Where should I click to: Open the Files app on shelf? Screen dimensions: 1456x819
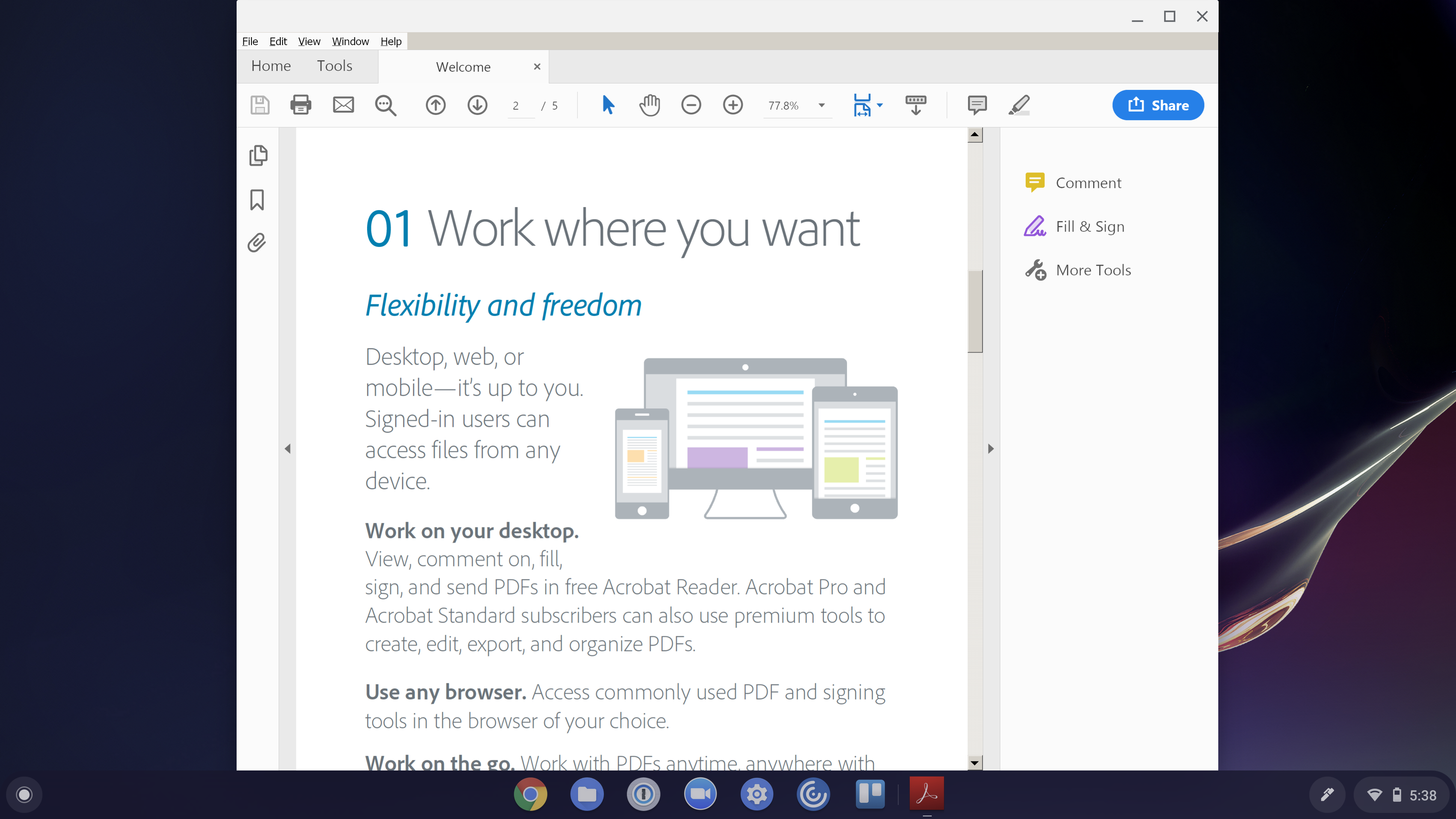[587, 794]
